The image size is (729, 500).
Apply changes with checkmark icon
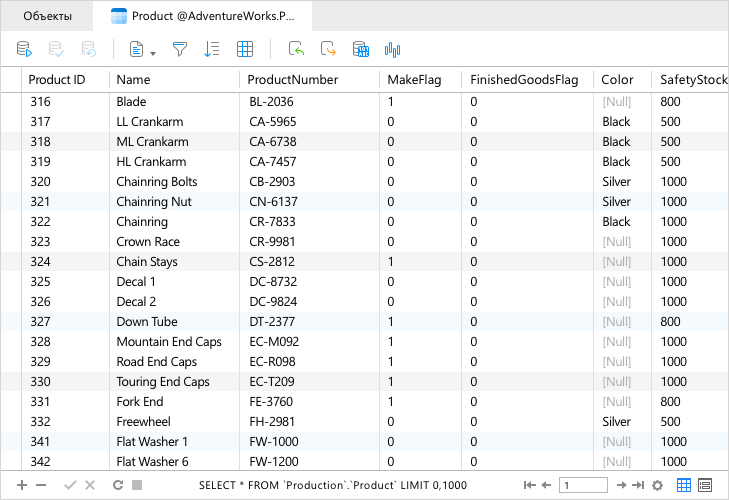(70, 485)
